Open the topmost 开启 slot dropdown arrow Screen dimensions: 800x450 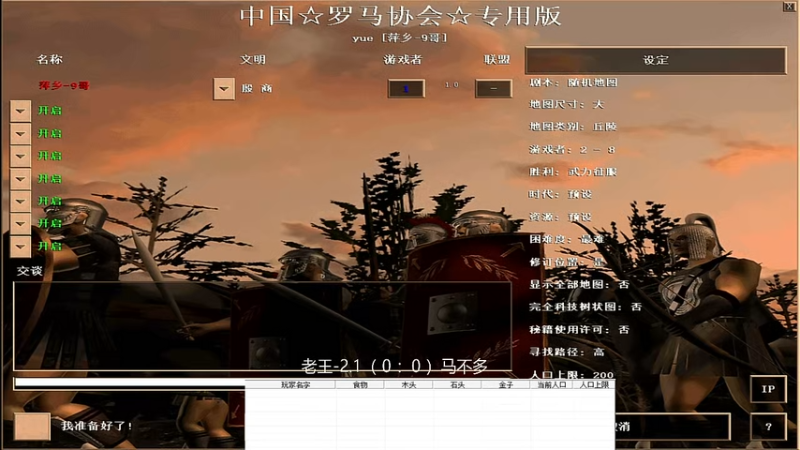20,111
